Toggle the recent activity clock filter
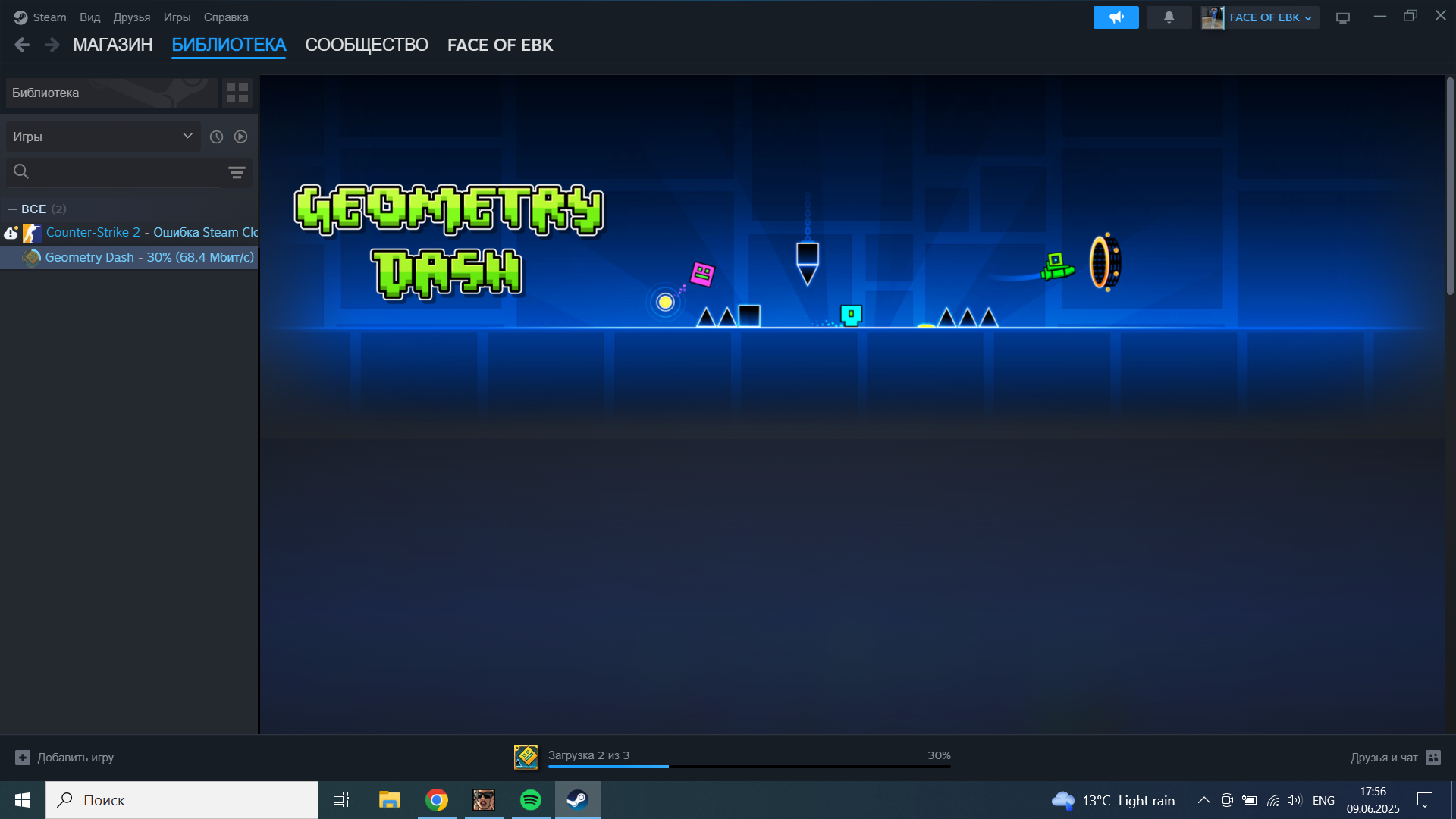Viewport: 1456px width, 819px height. pos(216,136)
